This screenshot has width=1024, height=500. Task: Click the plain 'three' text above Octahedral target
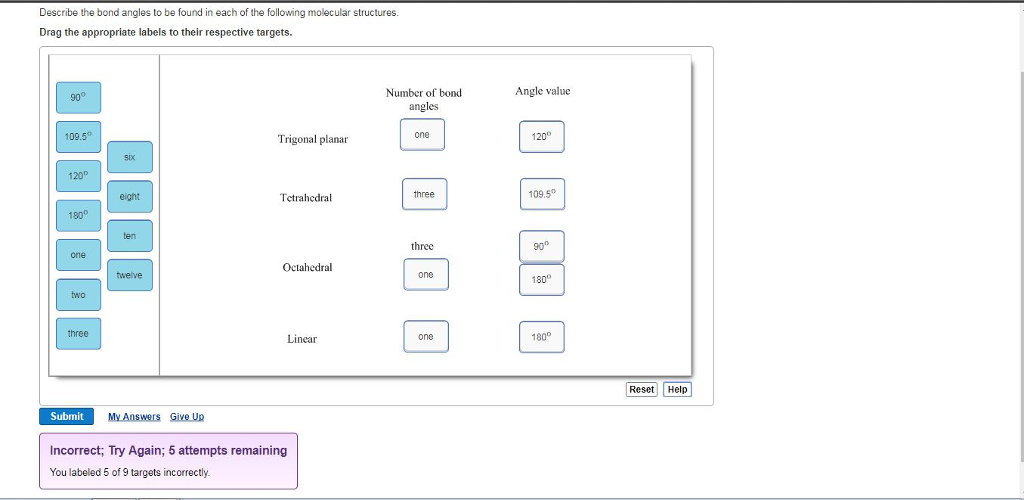tap(422, 246)
